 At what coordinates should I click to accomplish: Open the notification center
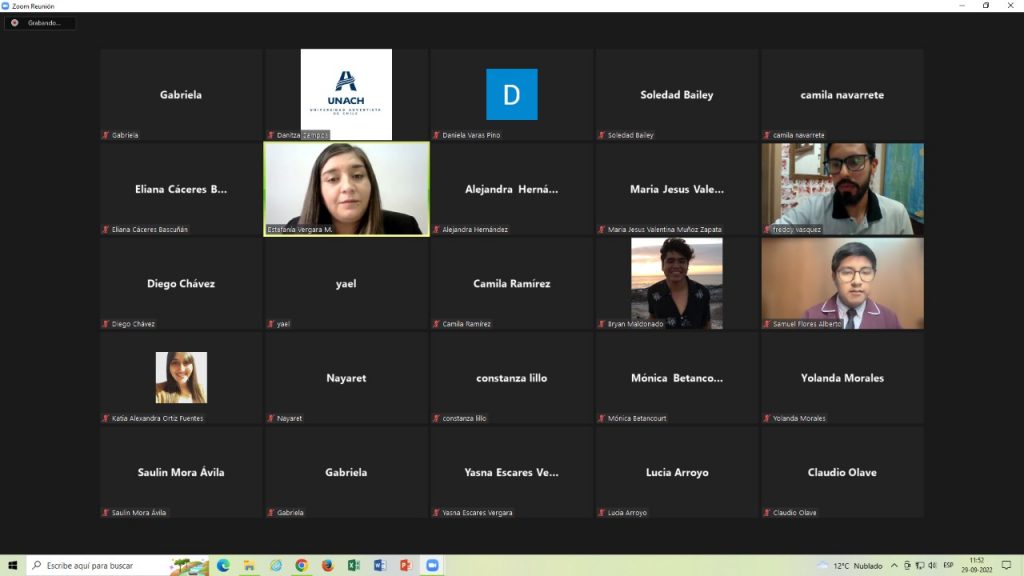click(x=1006, y=565)
